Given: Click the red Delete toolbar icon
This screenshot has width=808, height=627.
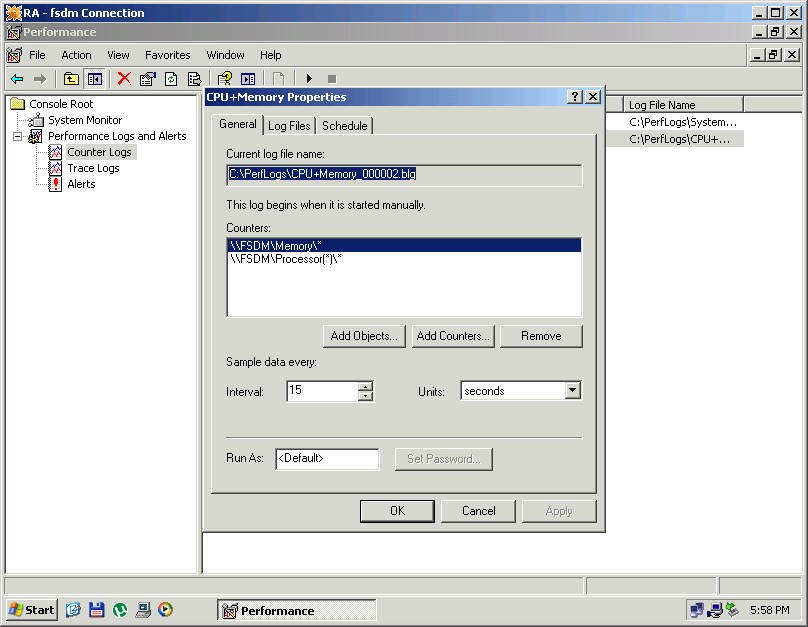Looking at the screenshot, I should coord(124,79).
